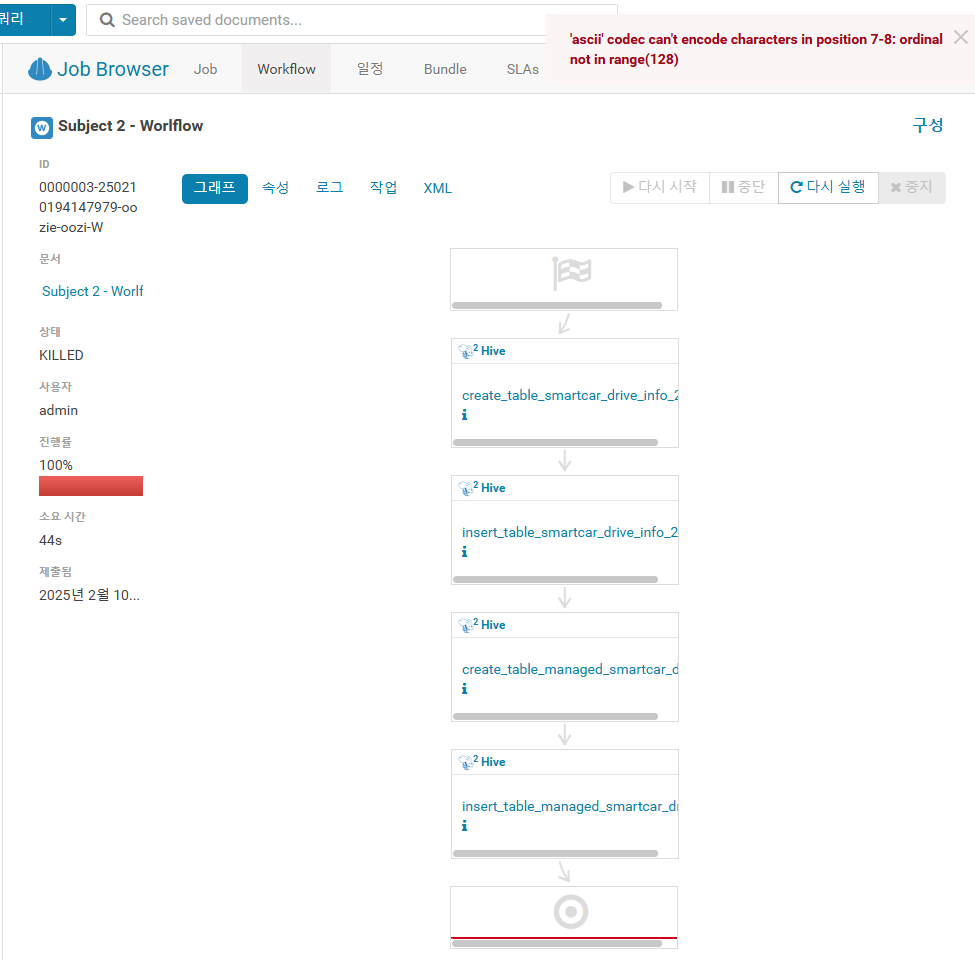Select the 그래프 tab

point(215,188)
